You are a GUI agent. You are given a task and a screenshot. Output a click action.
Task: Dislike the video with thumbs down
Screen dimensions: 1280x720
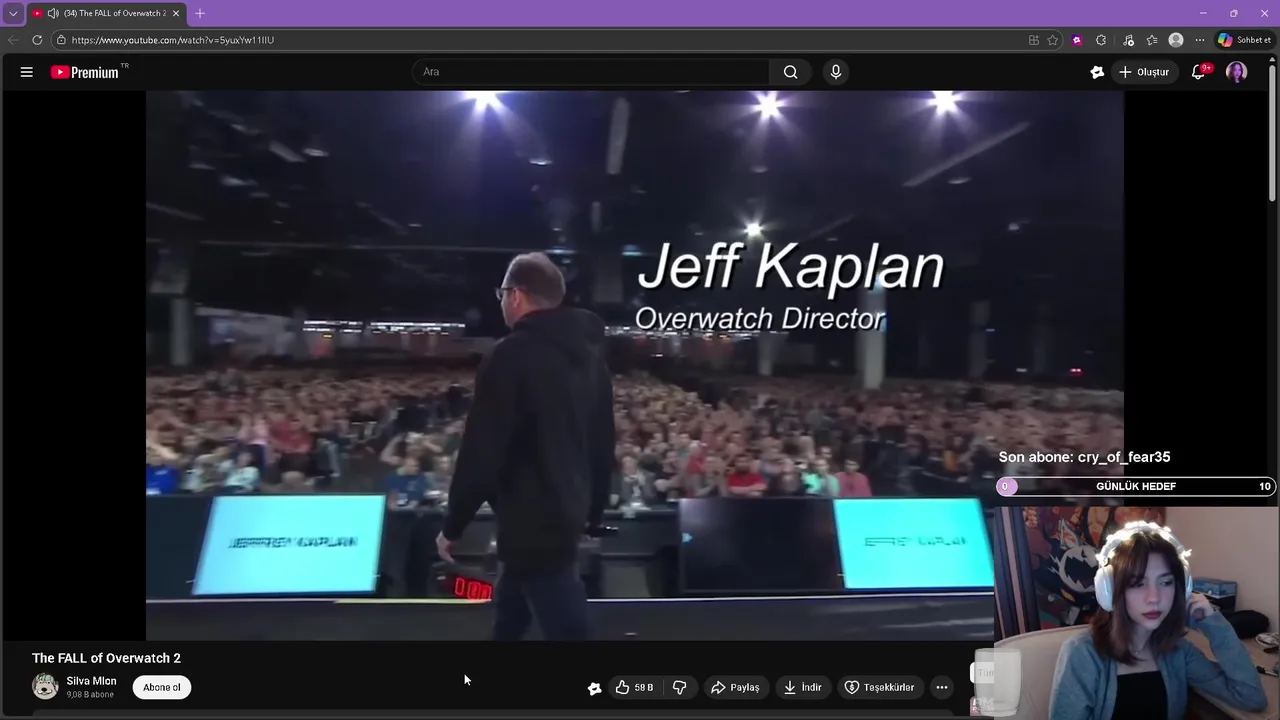pyautogui.click(x=680, y=687)
